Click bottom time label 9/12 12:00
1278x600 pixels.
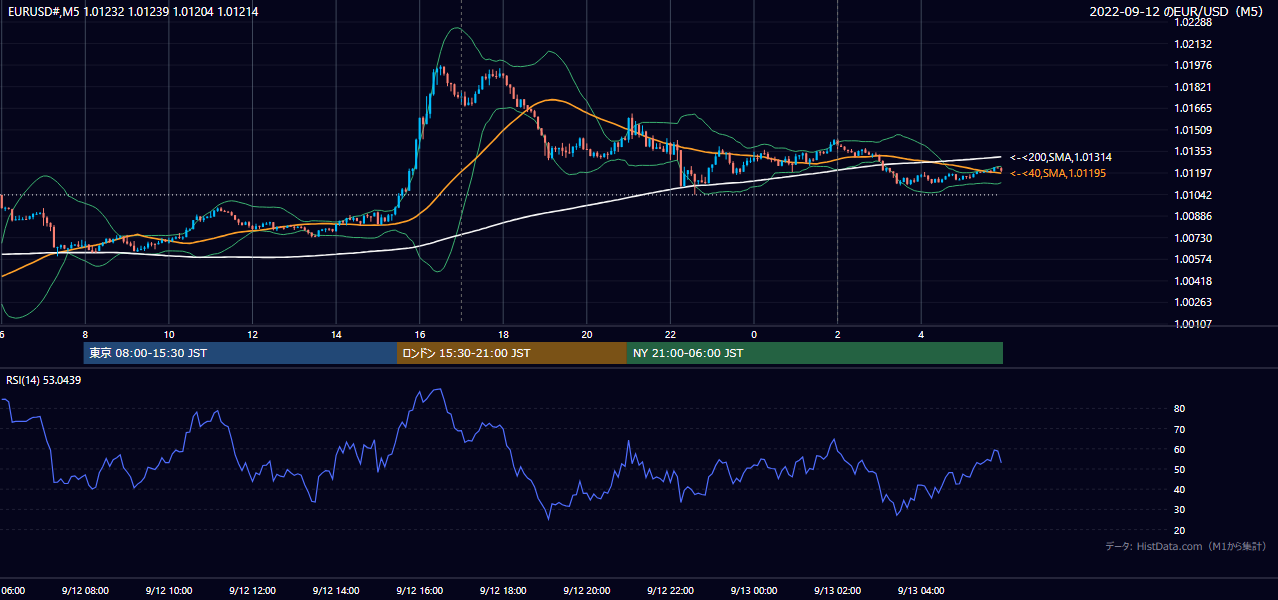252,591
